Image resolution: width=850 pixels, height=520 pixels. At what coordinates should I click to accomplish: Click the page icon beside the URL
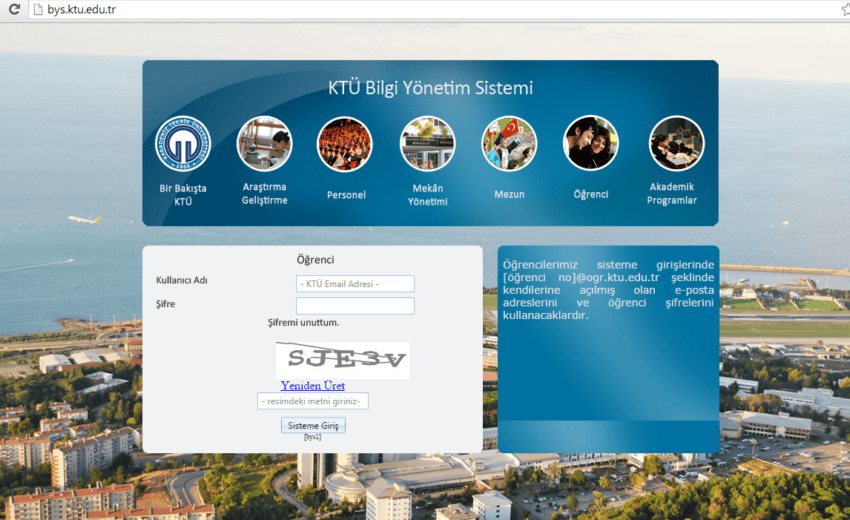pyautogui.click(x=35, y=10)
